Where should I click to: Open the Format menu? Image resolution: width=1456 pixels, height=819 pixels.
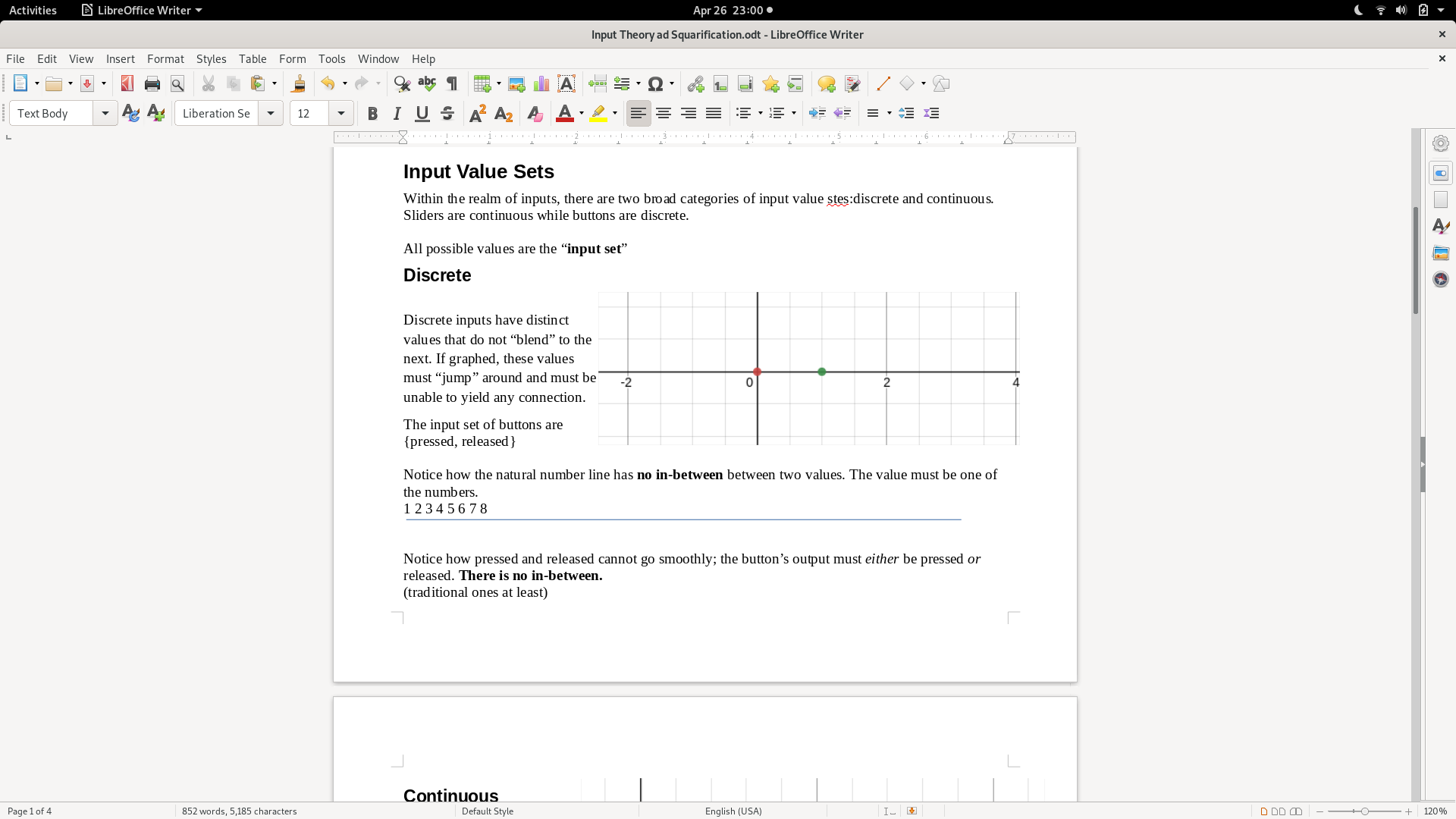(165, 59)
